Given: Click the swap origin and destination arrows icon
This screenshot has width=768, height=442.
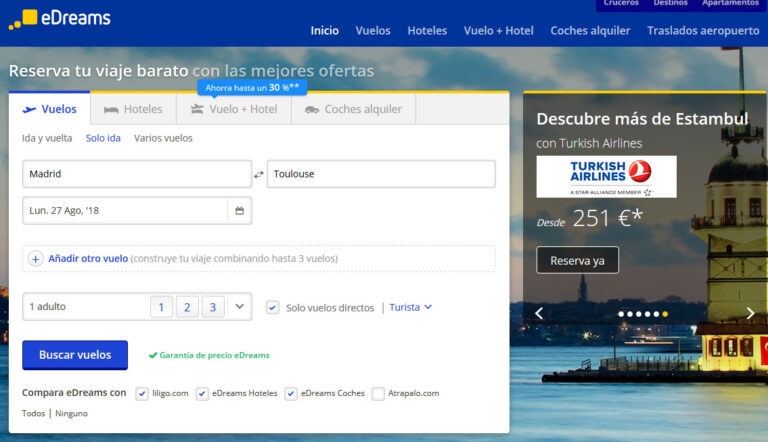Looking at the screenshot, I should click(x=259, y=174).
